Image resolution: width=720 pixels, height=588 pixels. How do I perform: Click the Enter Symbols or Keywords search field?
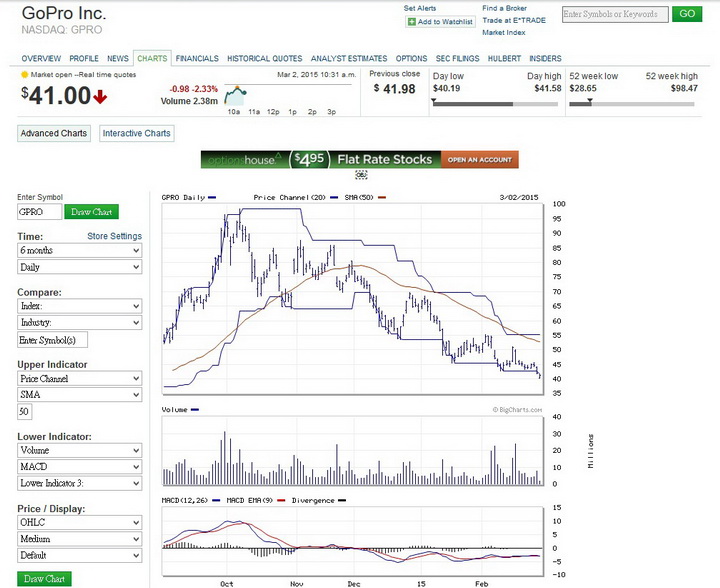612,14
